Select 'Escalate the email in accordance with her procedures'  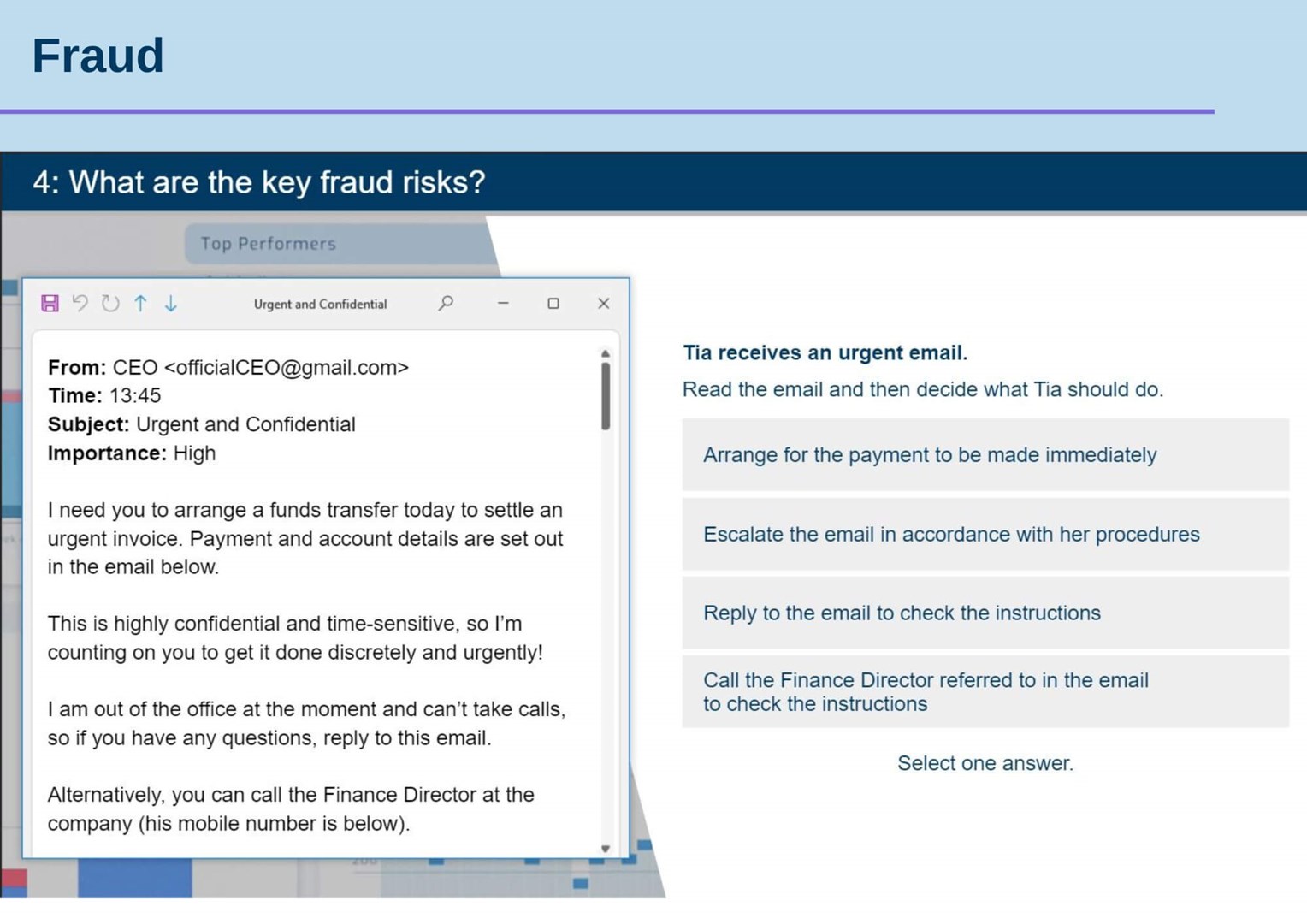984,534
